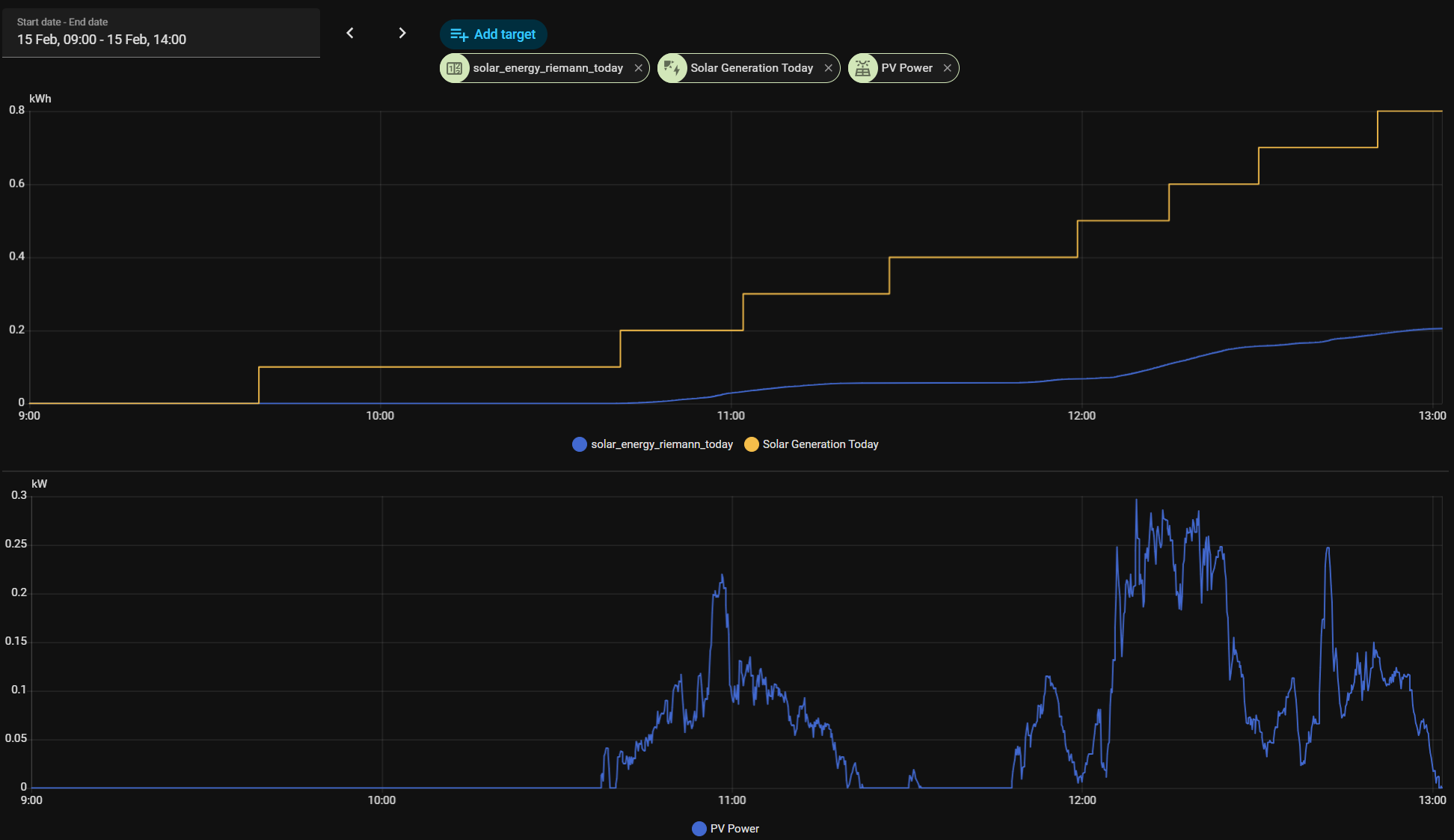
Task: Click the Add target button
Action: pyautogui.click(x=494, y=34)
